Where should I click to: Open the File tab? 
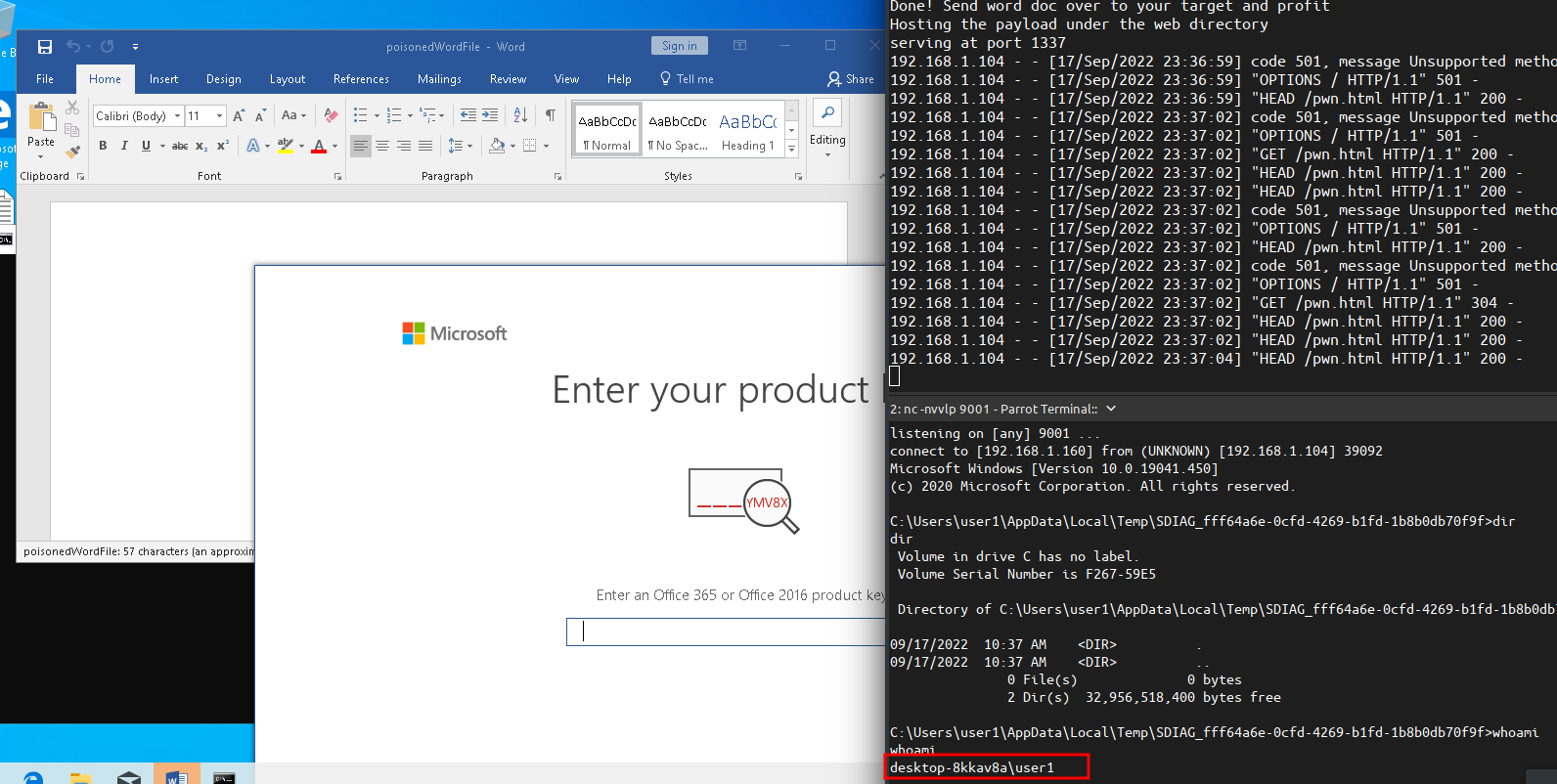[45, 79]
